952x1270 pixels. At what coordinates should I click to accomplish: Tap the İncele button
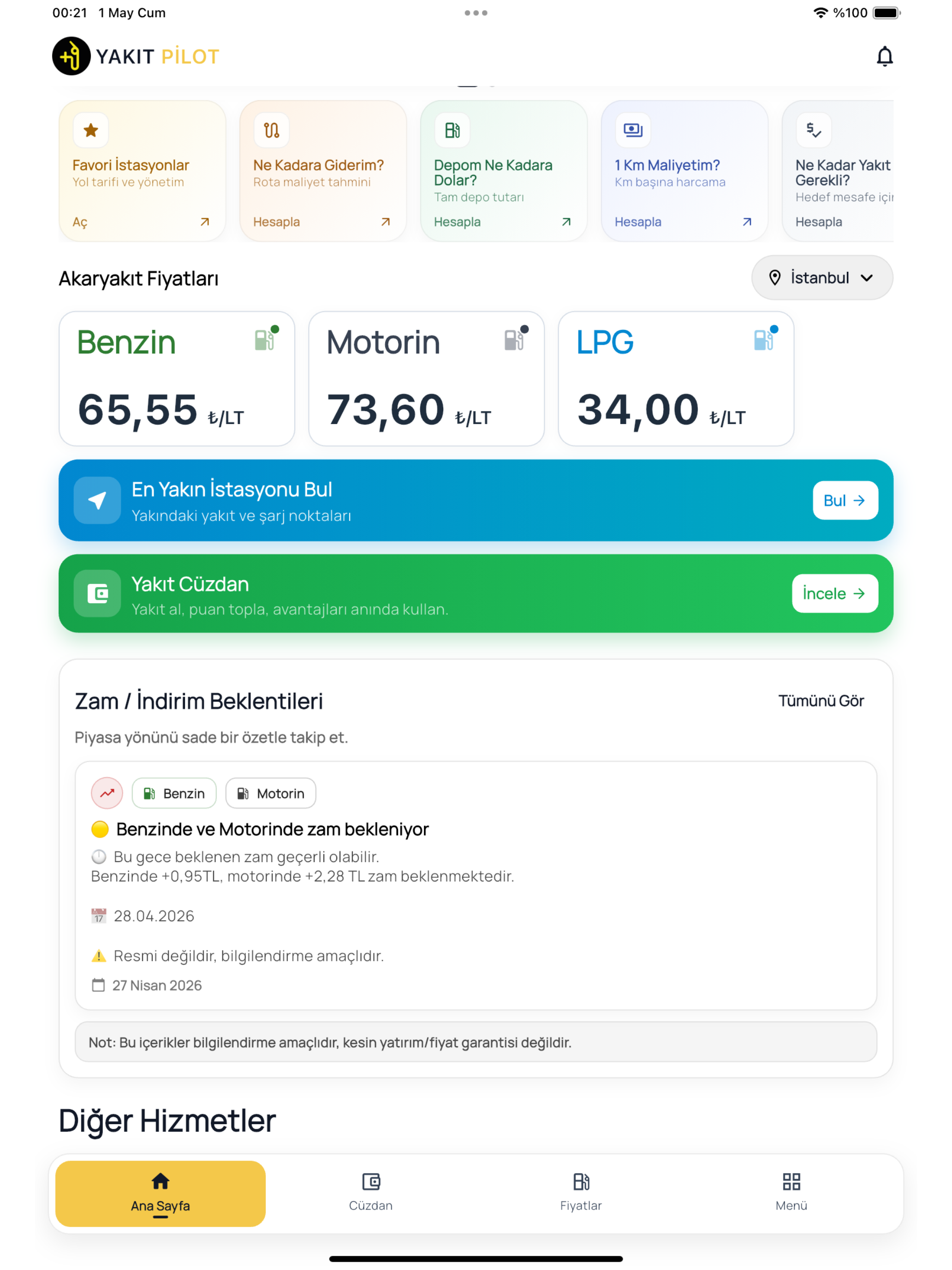click(835, 593)
